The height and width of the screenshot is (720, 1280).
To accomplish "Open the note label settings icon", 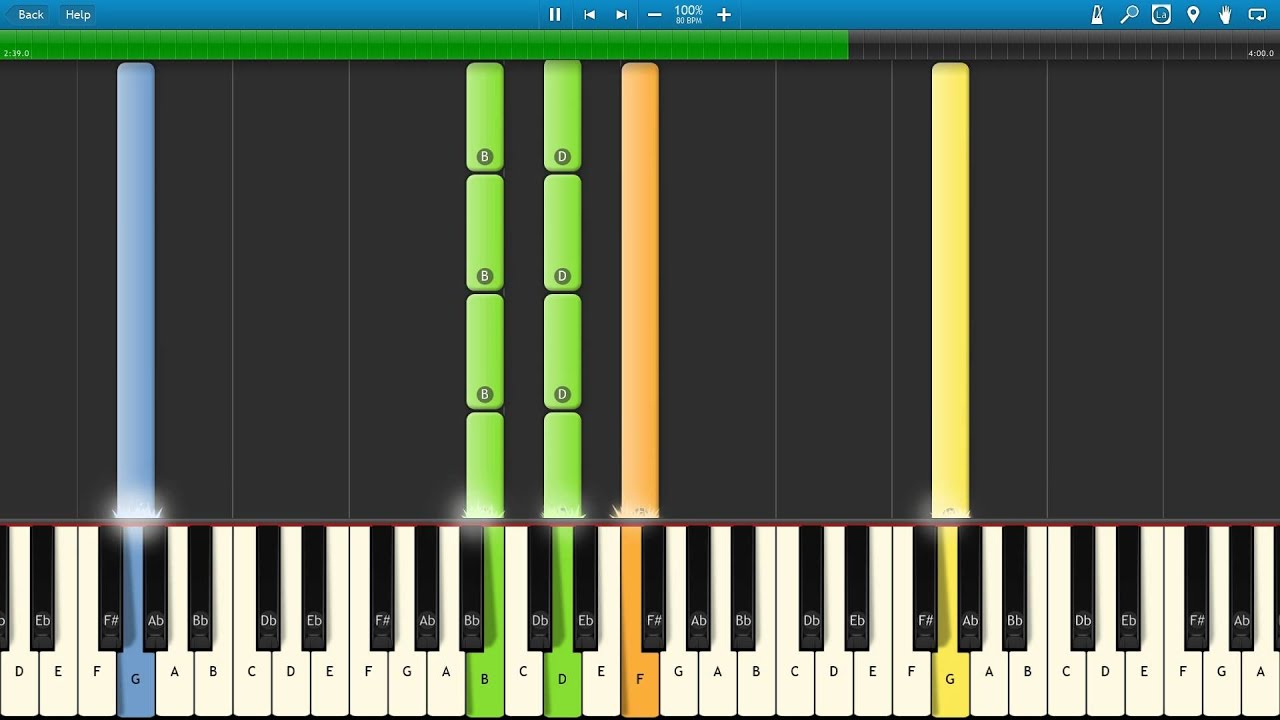I will coord(1161,14).
